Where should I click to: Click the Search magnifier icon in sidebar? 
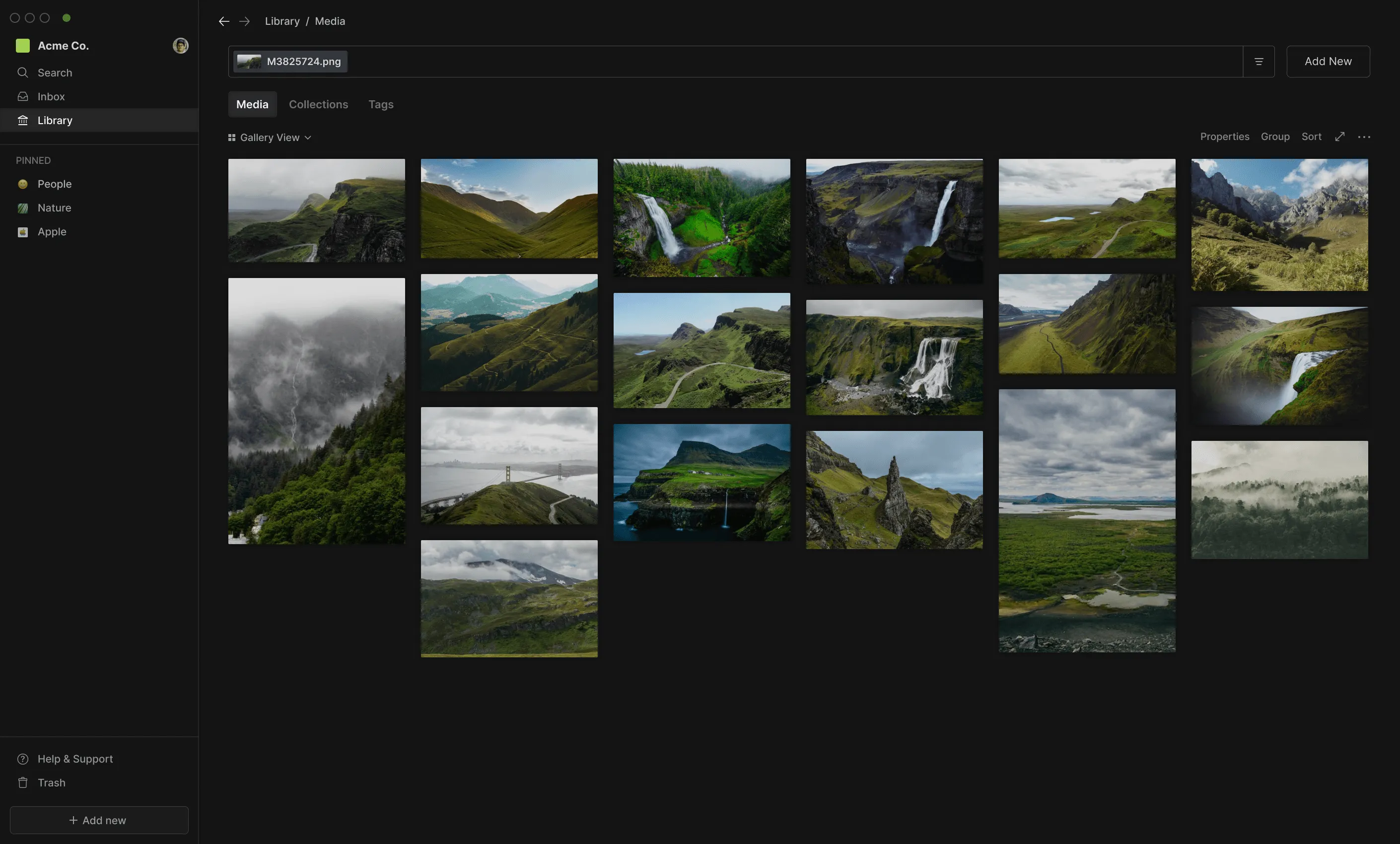(23, 72)
